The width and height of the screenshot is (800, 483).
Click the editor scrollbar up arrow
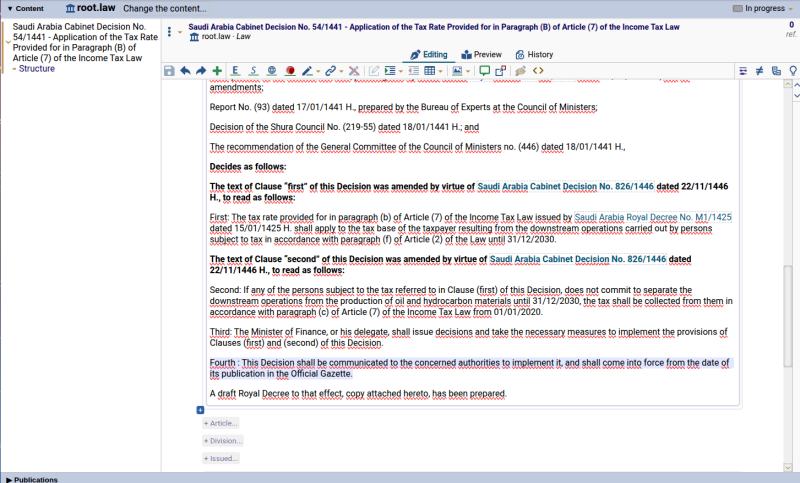point(788,84)
